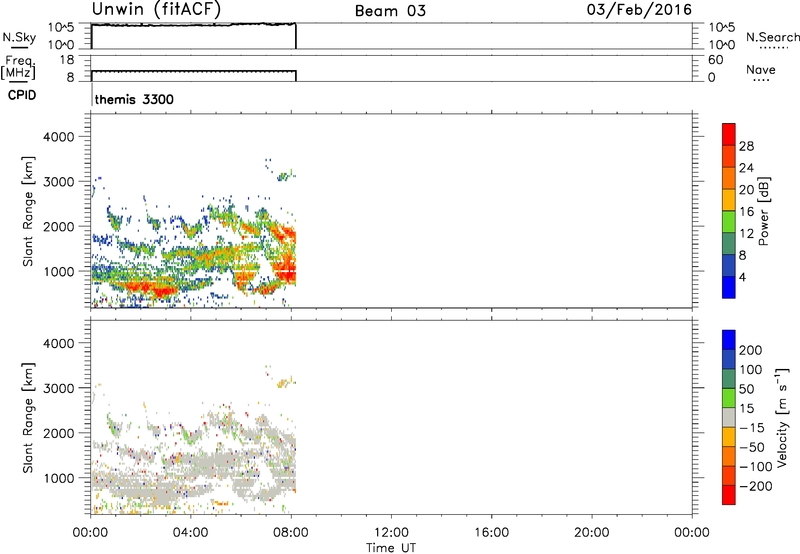Click the '200' Velocity color bar label

pos(751,350)
